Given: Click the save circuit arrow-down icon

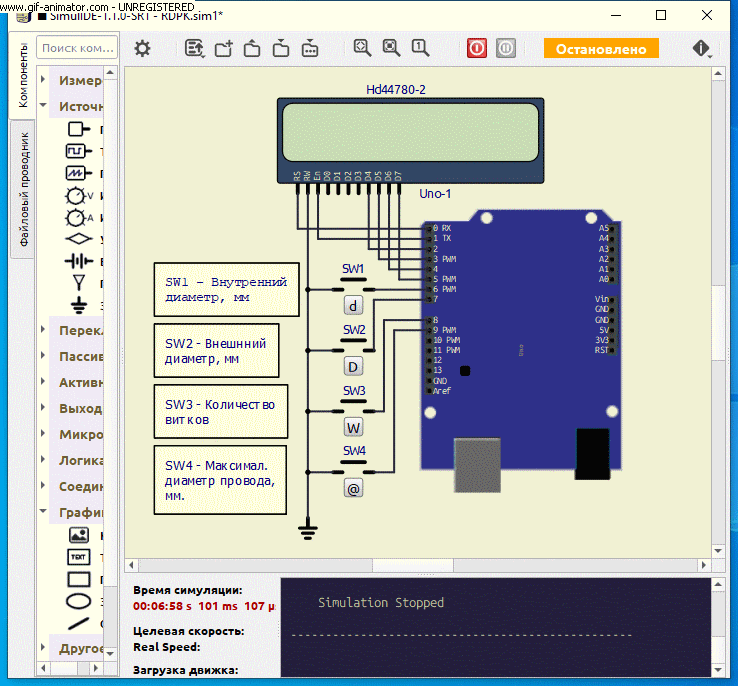Looking at the screenshot, I should point(281,48).
